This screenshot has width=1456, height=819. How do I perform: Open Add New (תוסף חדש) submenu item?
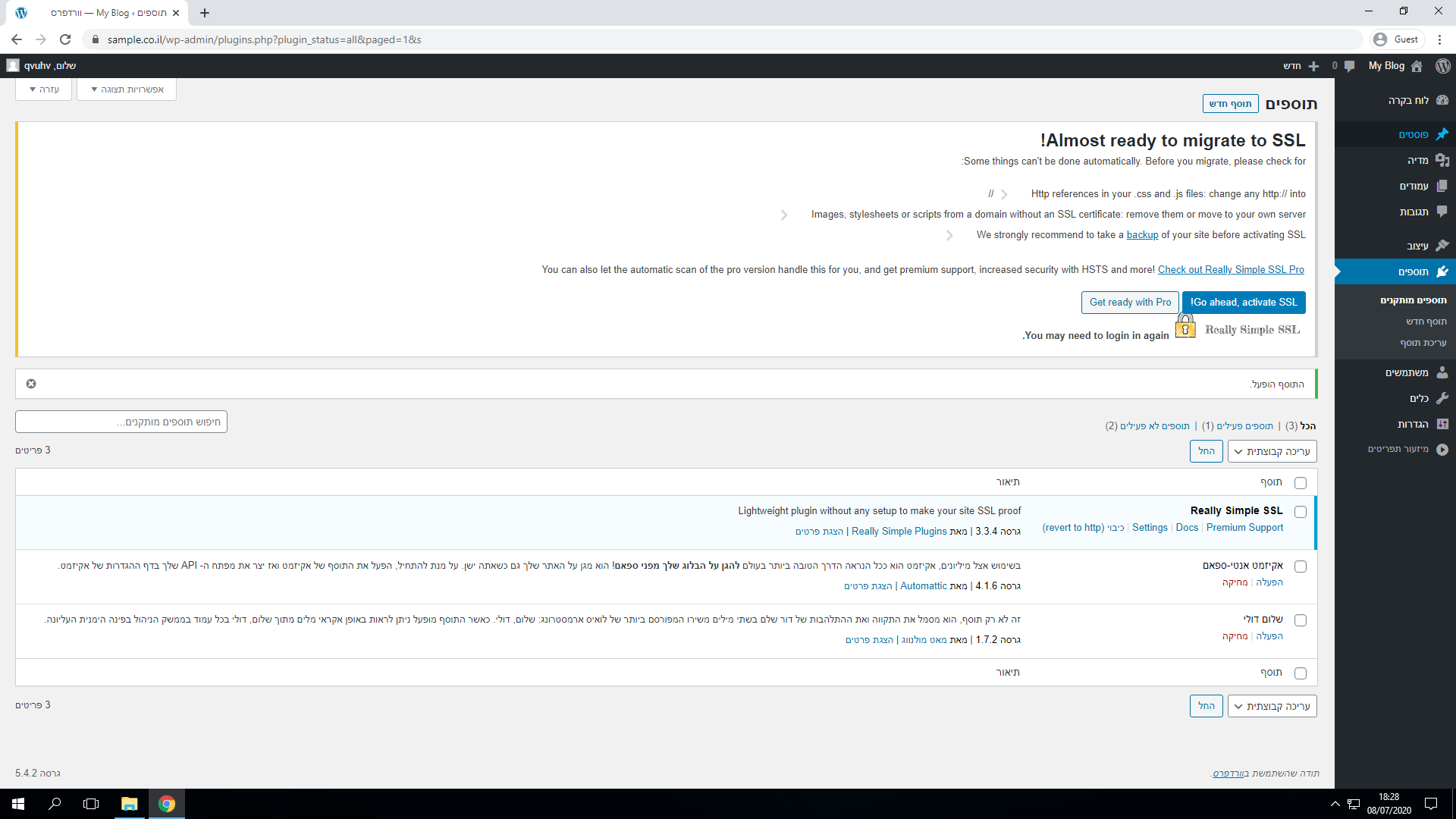point(1426,322)
